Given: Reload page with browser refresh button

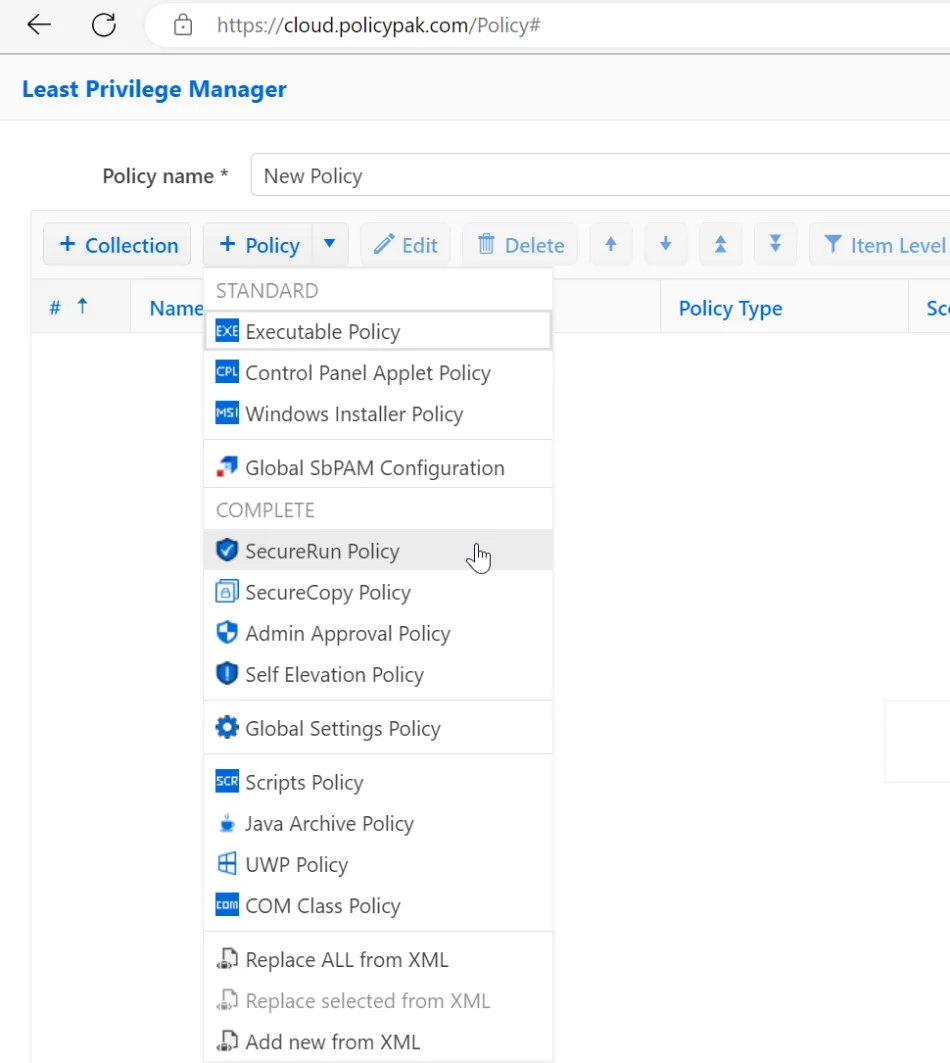Looking at the screenshot, I should click(104, 25).
